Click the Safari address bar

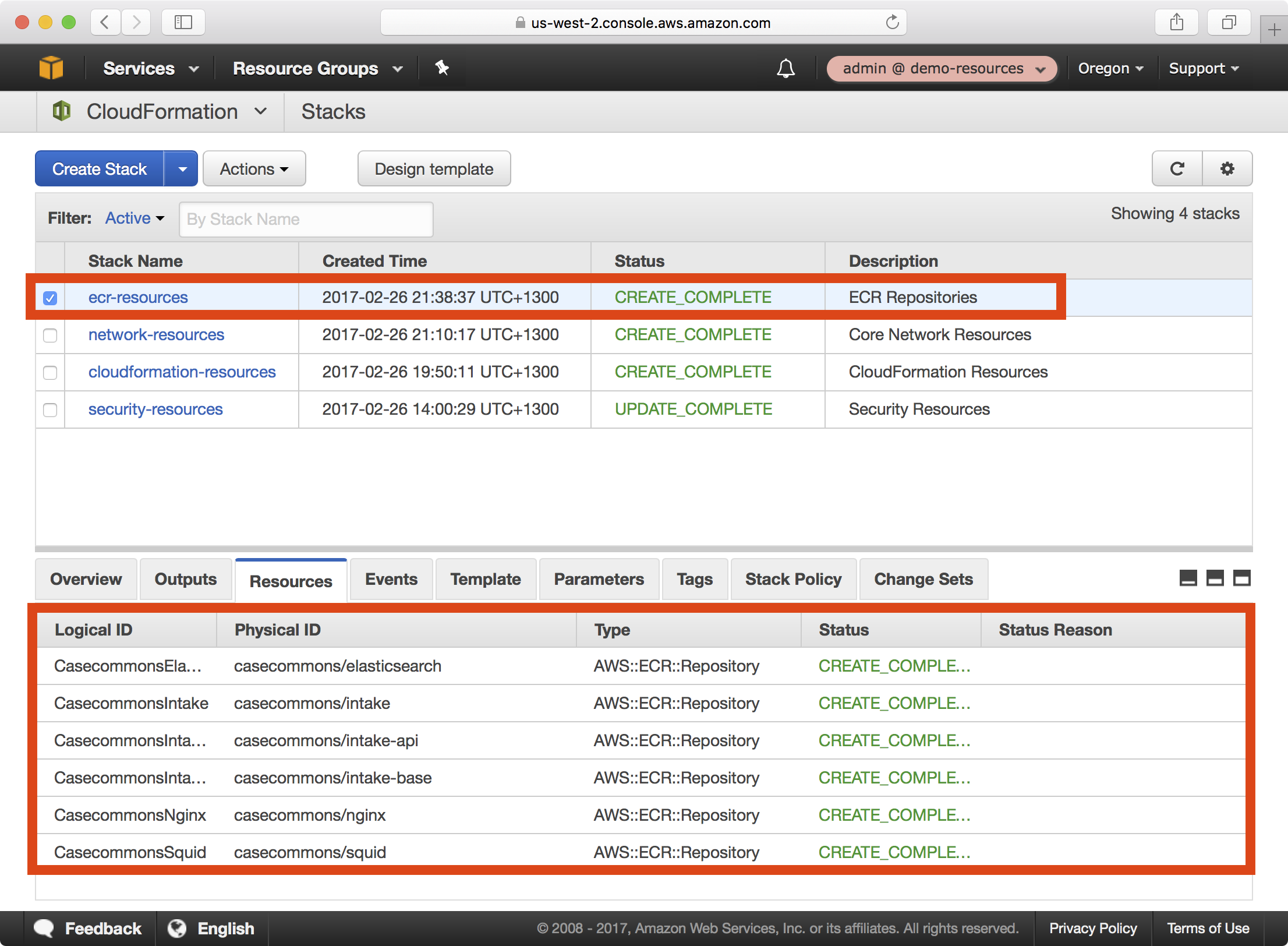click(643, 23)
